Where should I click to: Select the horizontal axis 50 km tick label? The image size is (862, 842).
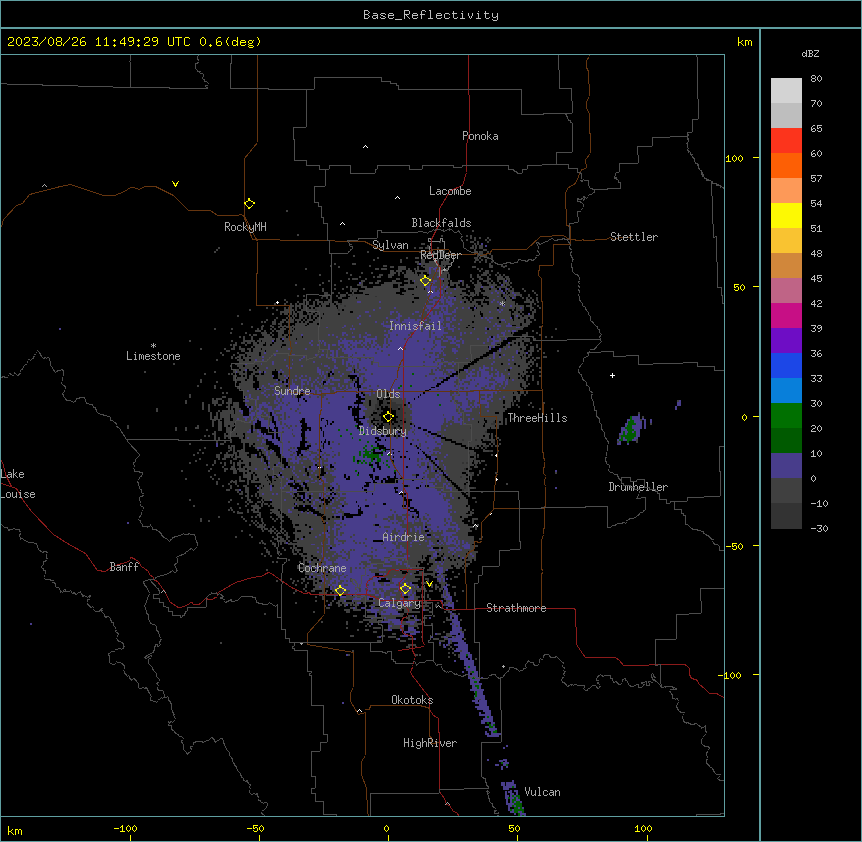[x=515, y=829]
